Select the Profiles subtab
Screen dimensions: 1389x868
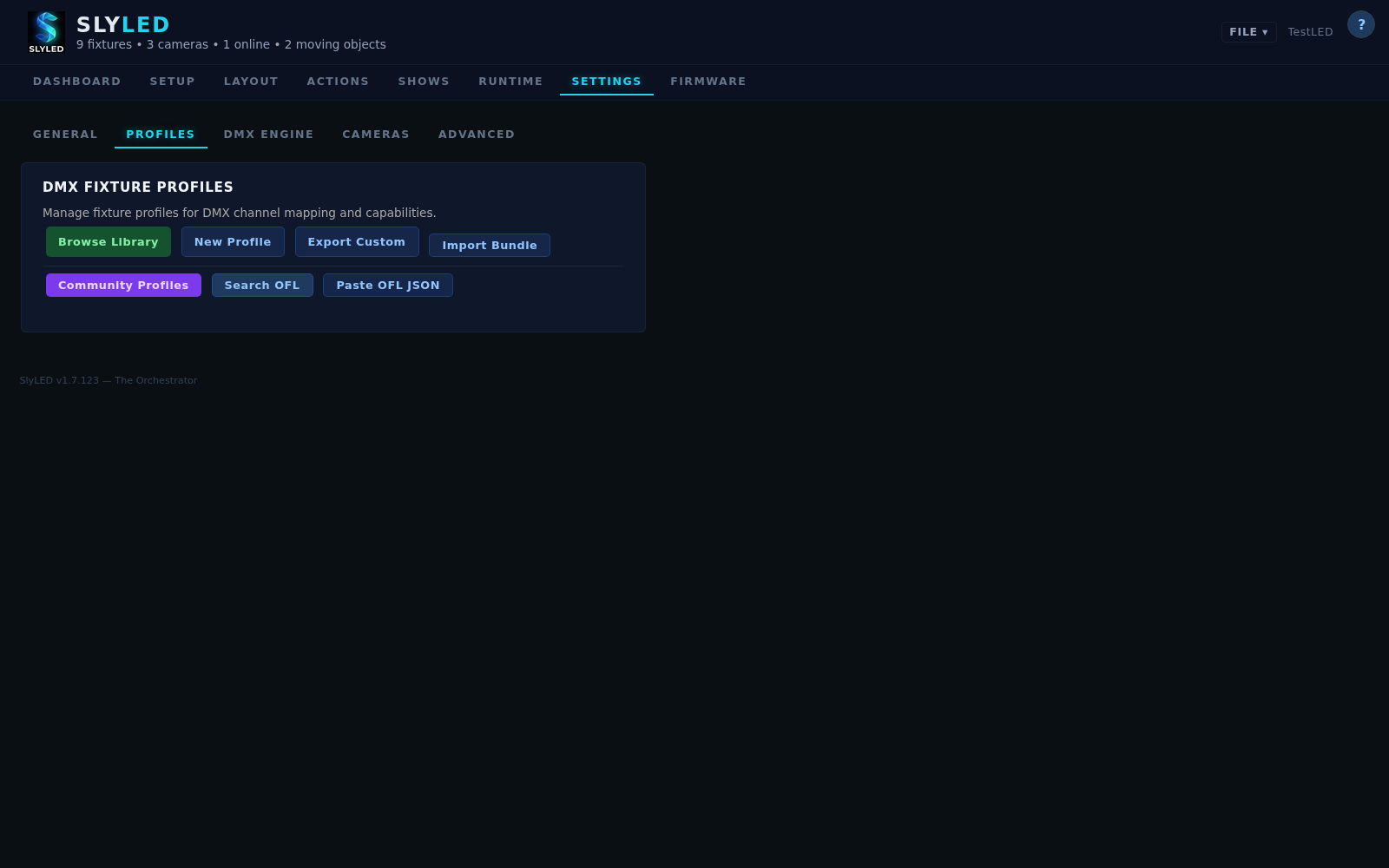[x=161, y=135]
